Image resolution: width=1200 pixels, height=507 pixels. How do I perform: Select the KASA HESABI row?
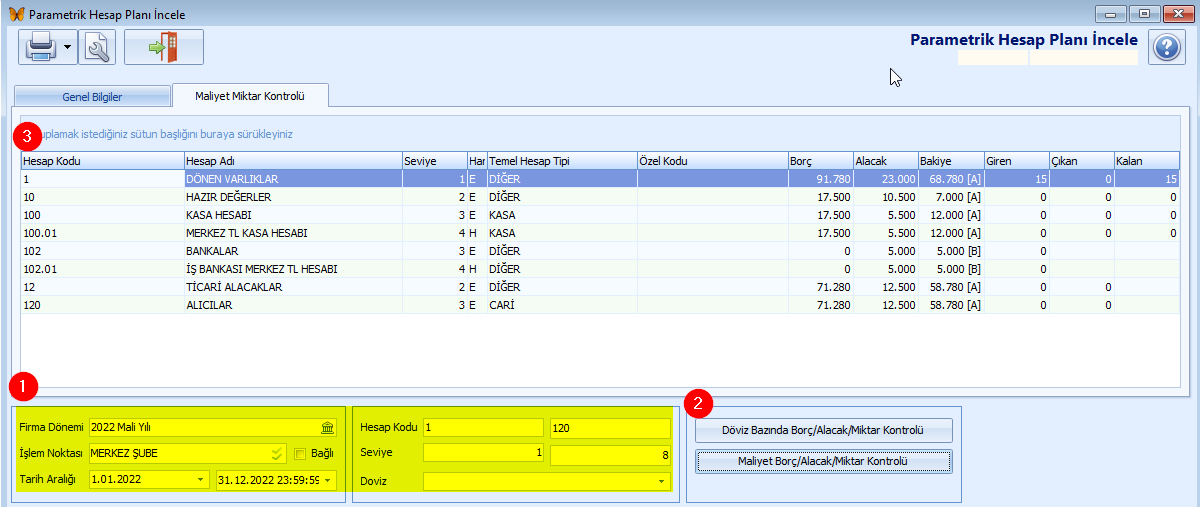[x=600, y=215]
